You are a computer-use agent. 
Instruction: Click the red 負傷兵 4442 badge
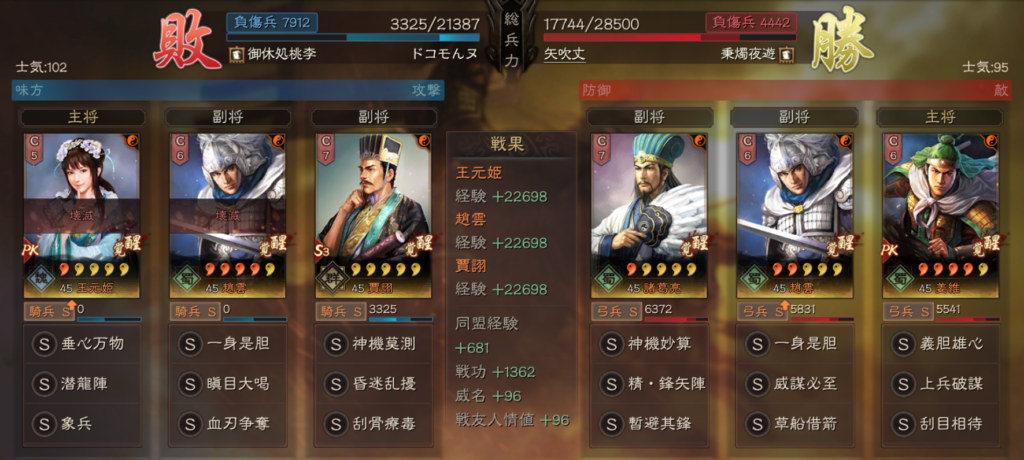coord(751,23)
